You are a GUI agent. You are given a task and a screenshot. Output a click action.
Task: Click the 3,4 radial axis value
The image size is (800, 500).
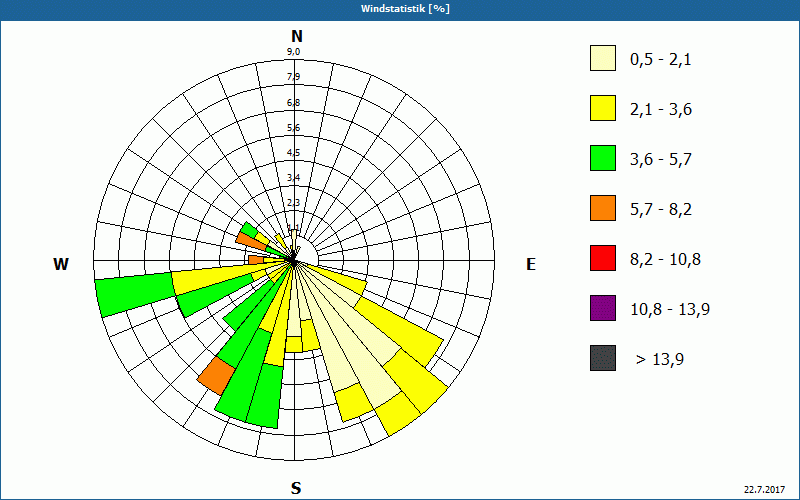coord(293,178)
